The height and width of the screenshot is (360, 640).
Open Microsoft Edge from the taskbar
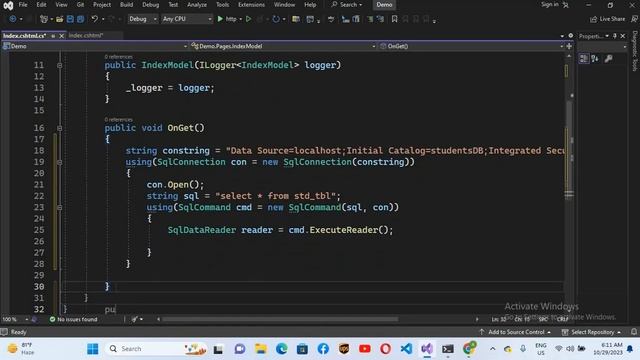[282, 349]
